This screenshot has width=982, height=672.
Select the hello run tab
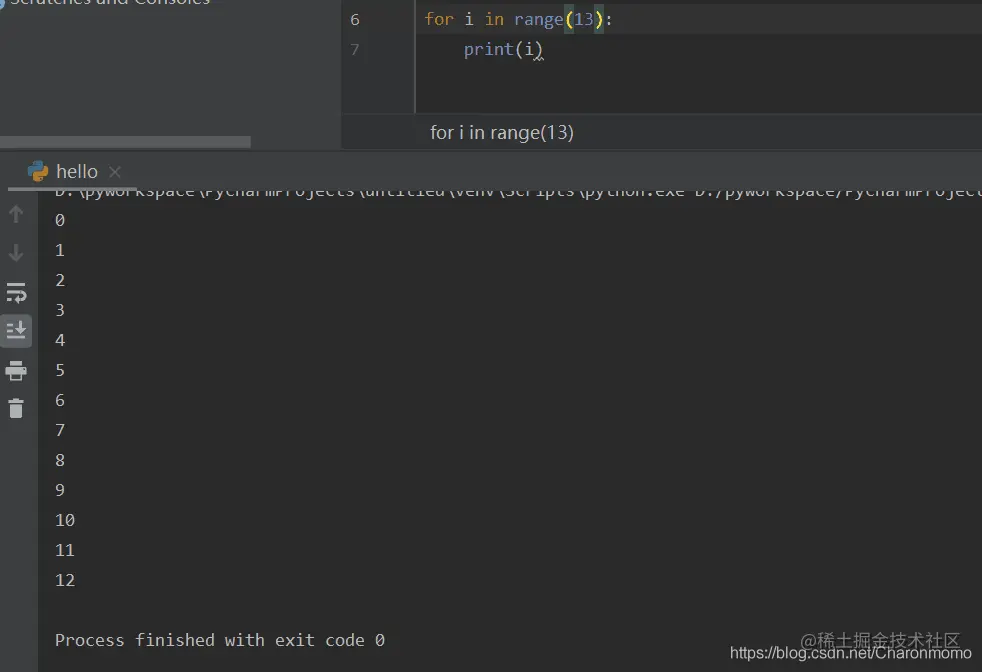73,172
